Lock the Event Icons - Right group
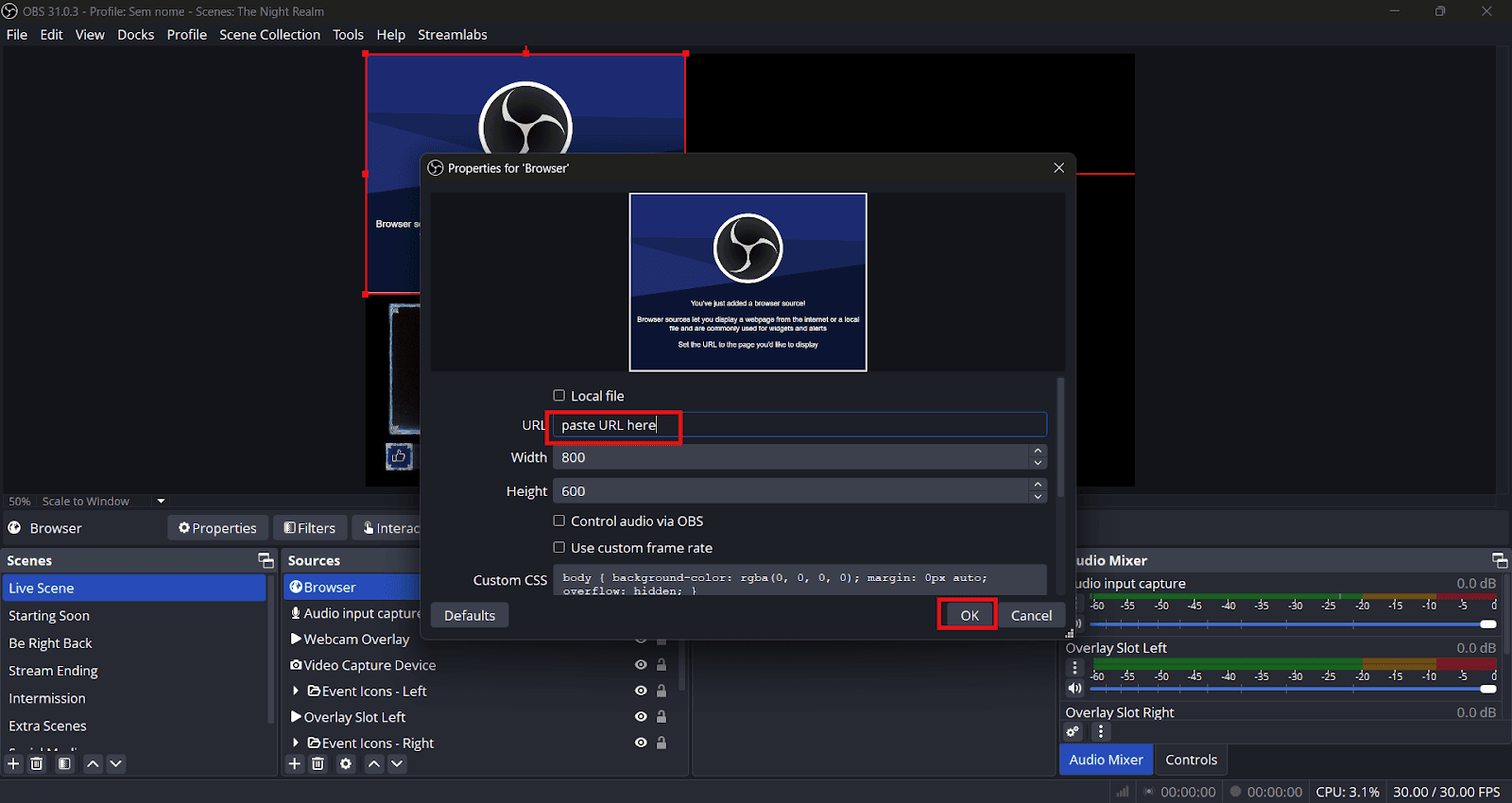 point(661,743)
